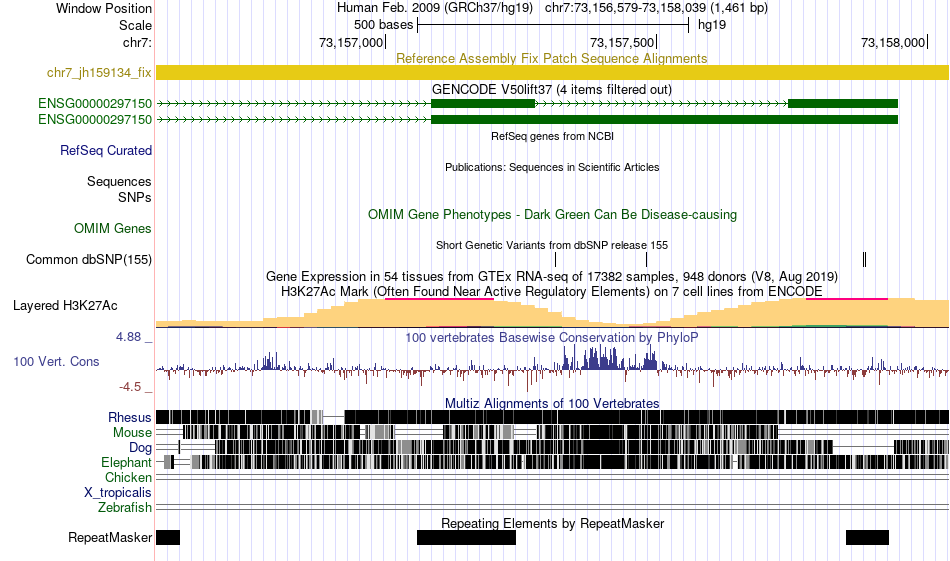Click the Rhesus alignment bar
The height and width of the screenshot is (561, 950).
pos(553,417)
